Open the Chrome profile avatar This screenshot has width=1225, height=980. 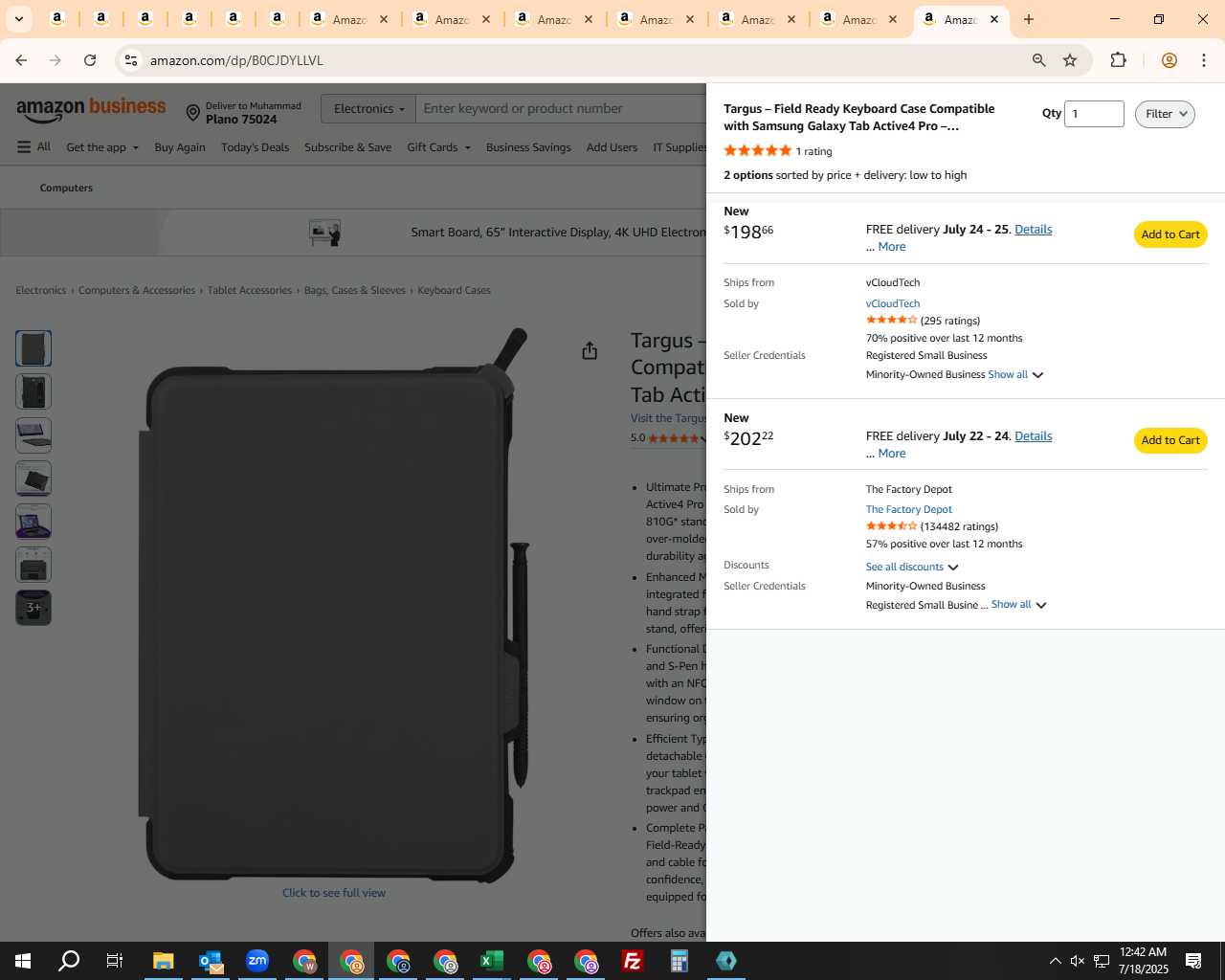click(x=1169, y=60)
